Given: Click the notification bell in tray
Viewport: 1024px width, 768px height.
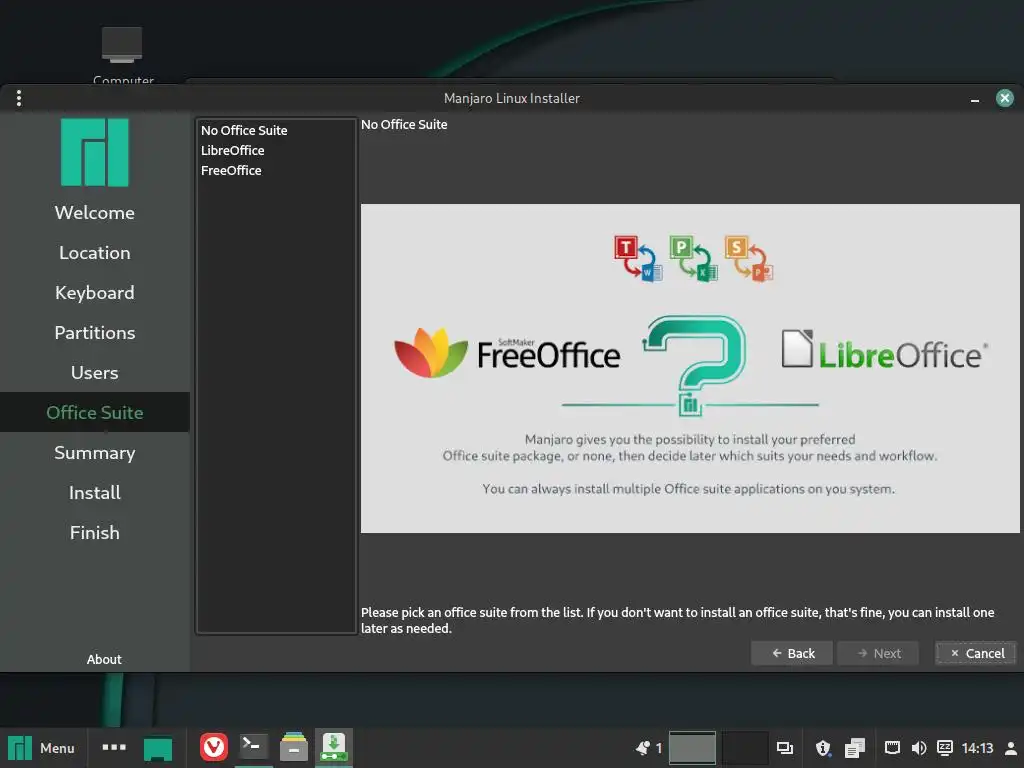Looking at the screenshot, I should [643, 748].
